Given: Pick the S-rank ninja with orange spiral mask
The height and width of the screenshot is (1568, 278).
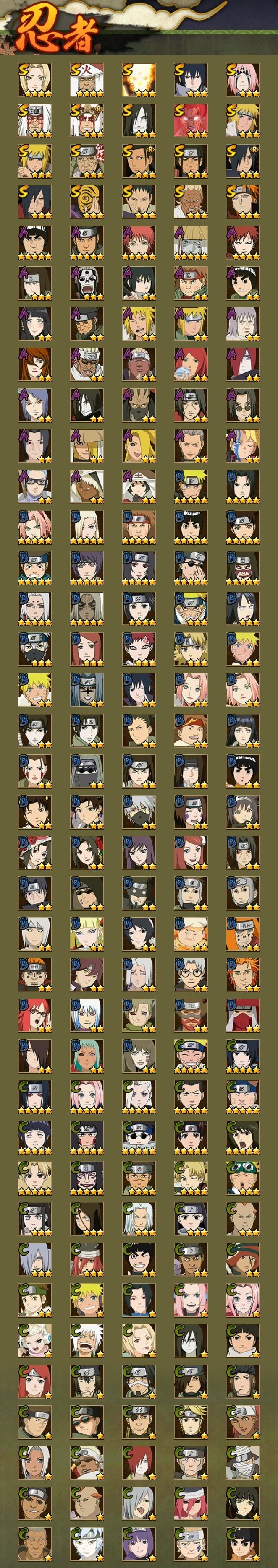Looking at the screenshot, I should pyautogui.click(x=87, y=202).
